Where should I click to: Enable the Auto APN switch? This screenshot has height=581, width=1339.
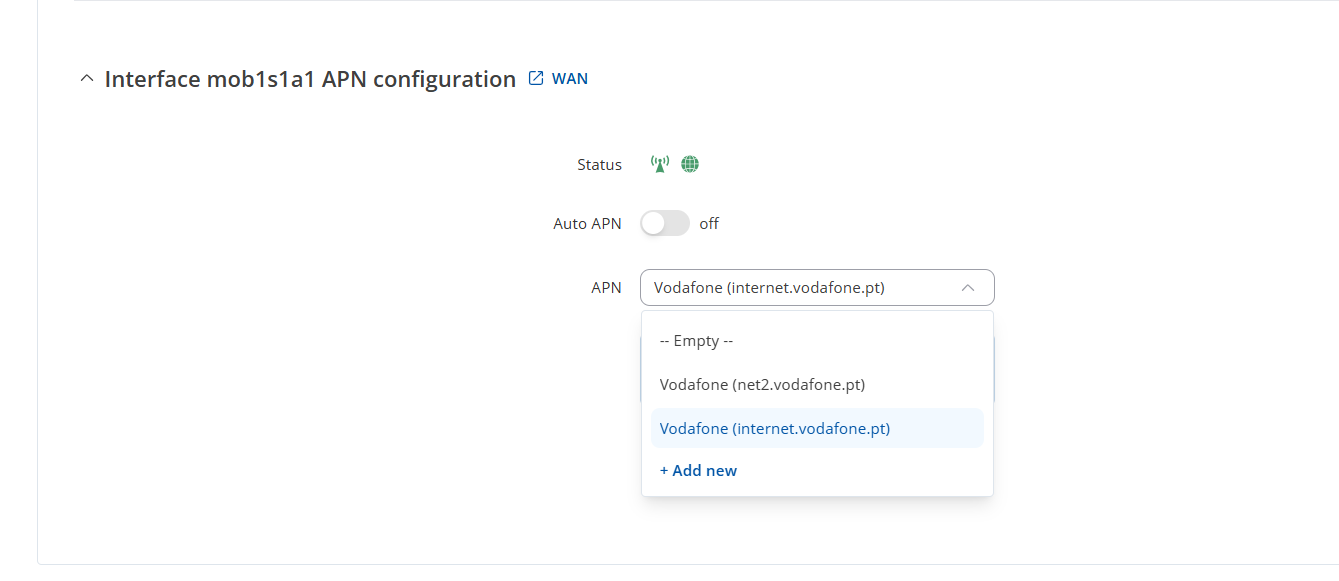pos(665,223)
